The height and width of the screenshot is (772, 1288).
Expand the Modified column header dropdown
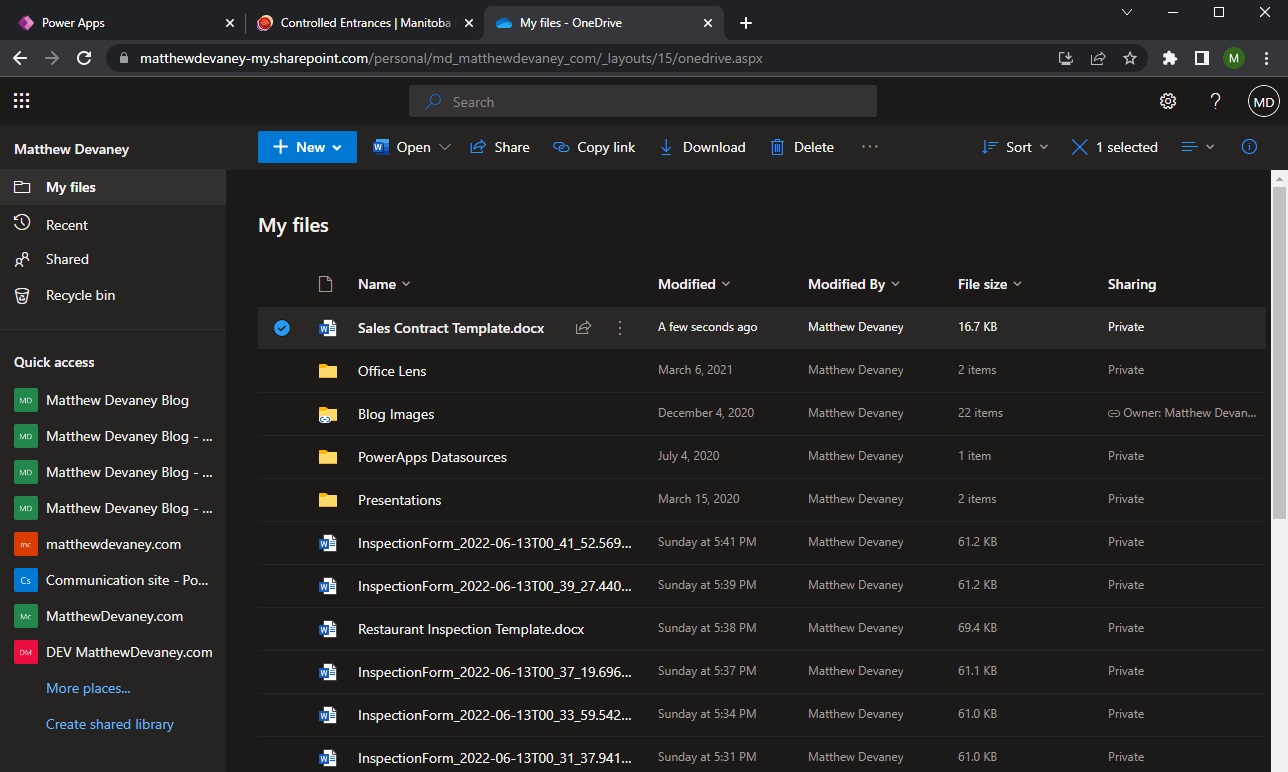point(694,284)
